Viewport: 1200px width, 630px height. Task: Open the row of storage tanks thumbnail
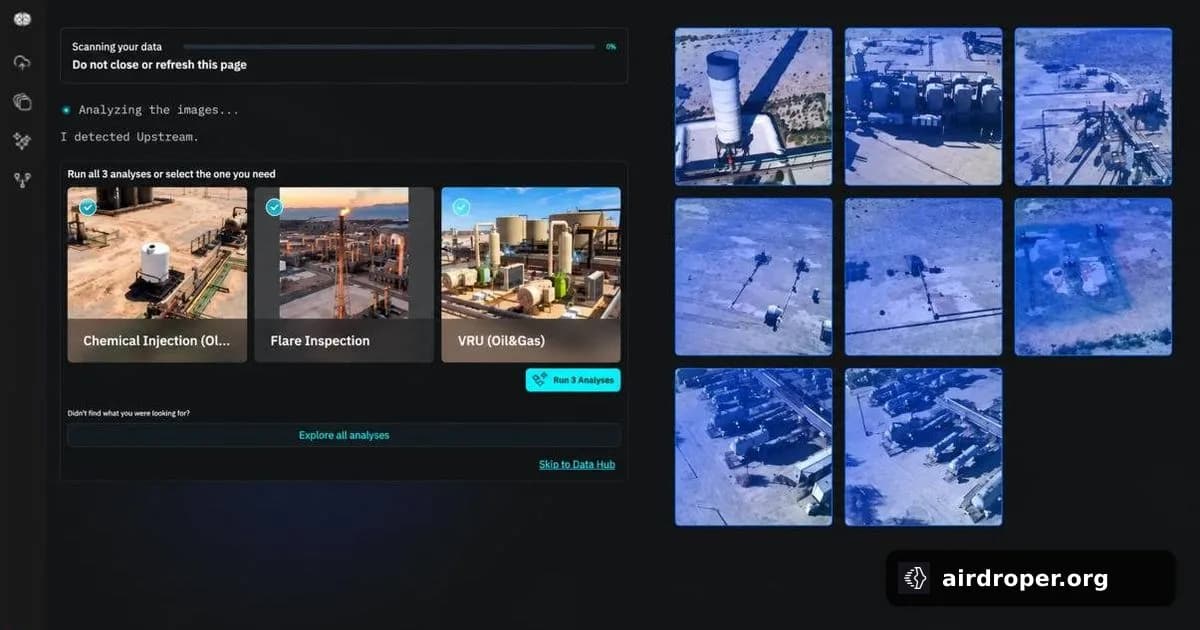point(923,106)
